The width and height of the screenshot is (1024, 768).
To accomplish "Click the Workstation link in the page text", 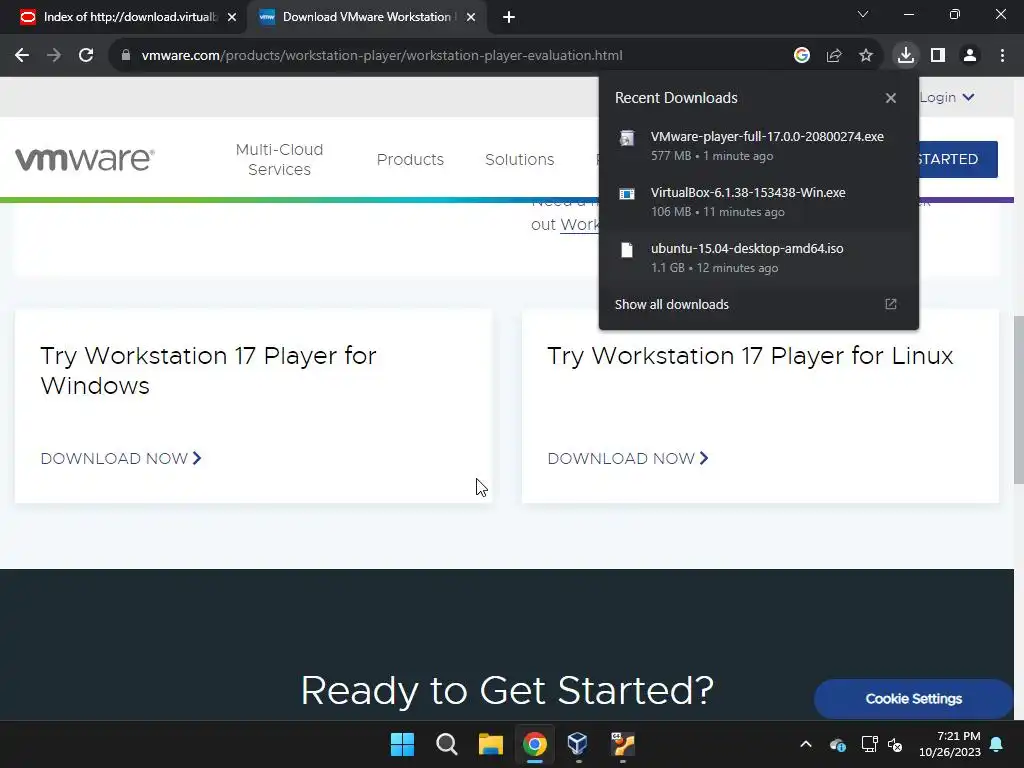I will 580,225.
